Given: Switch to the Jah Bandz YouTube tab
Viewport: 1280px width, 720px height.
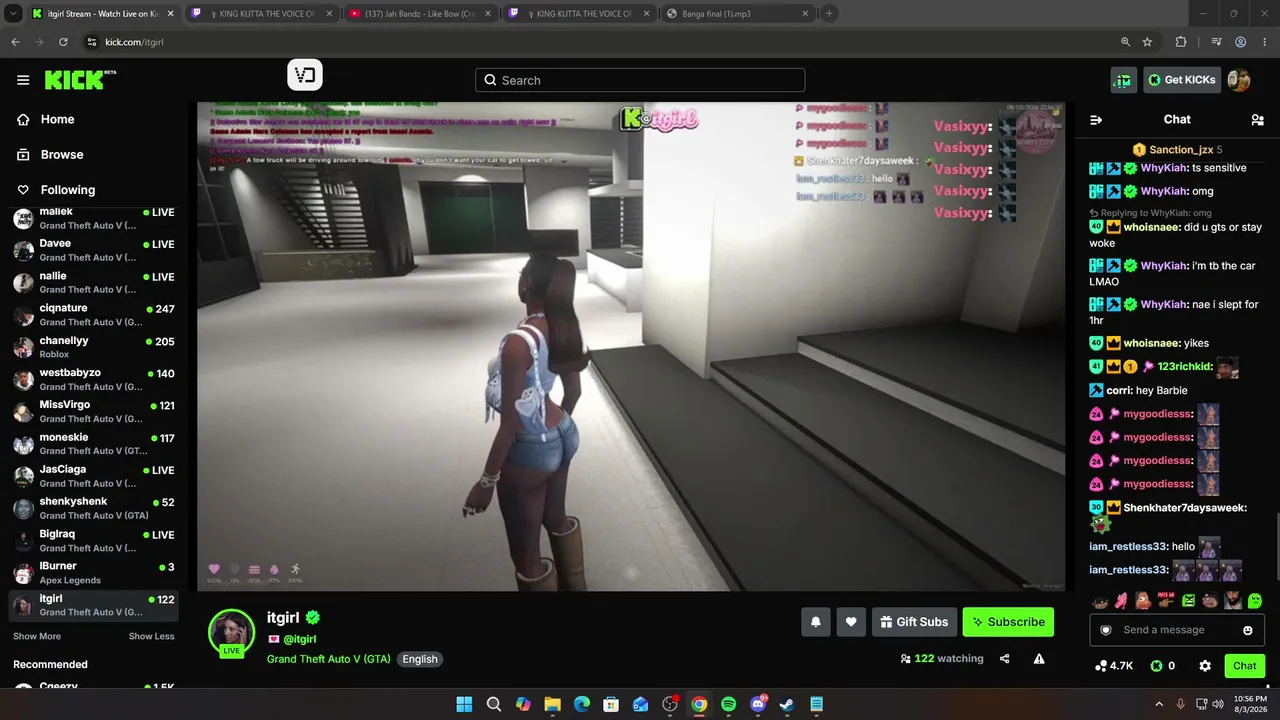Looking at the screenshot, I should tap(420, 14).
